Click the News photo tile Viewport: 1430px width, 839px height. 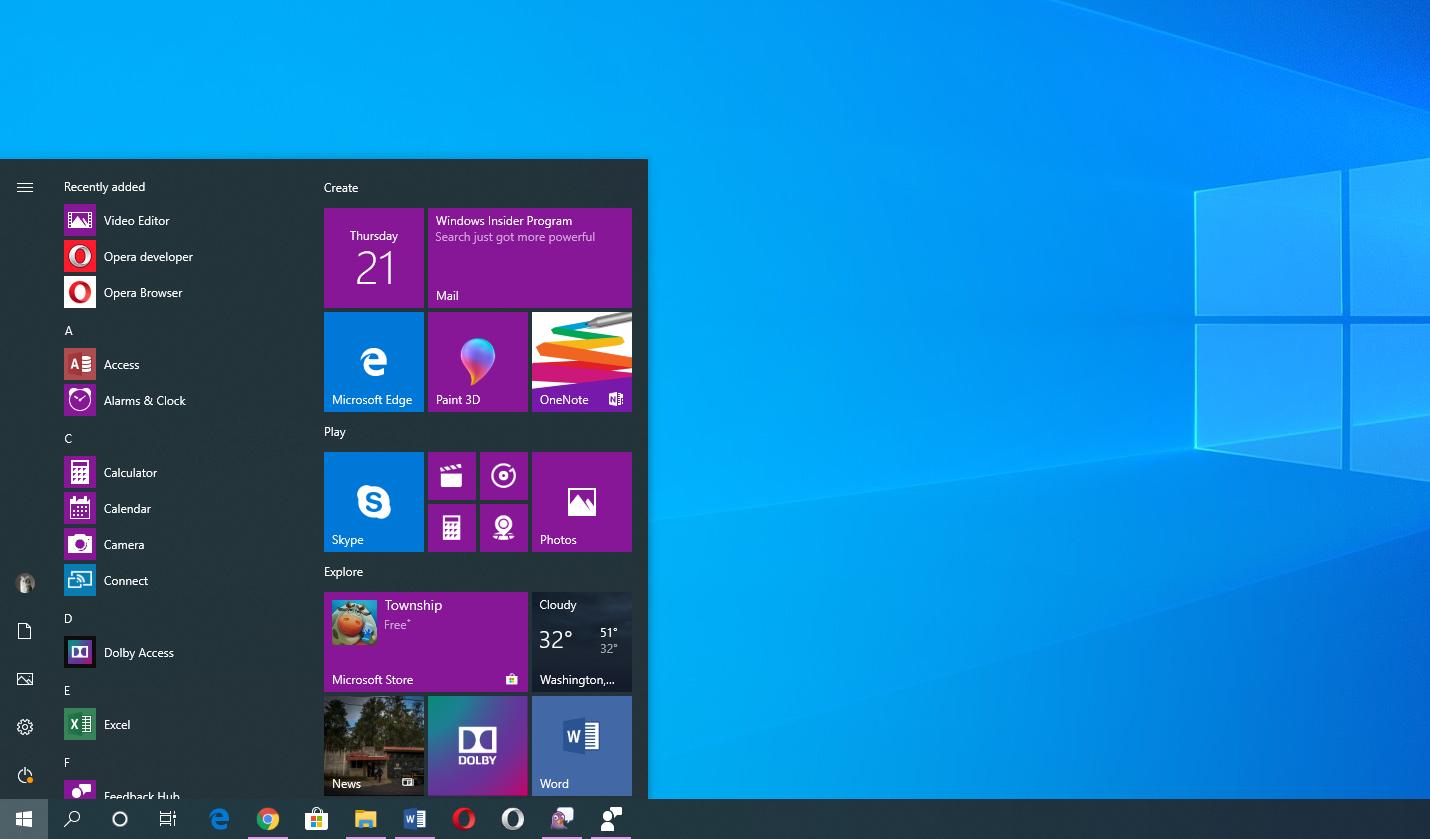pyautogui.click(x=373, y=745)
